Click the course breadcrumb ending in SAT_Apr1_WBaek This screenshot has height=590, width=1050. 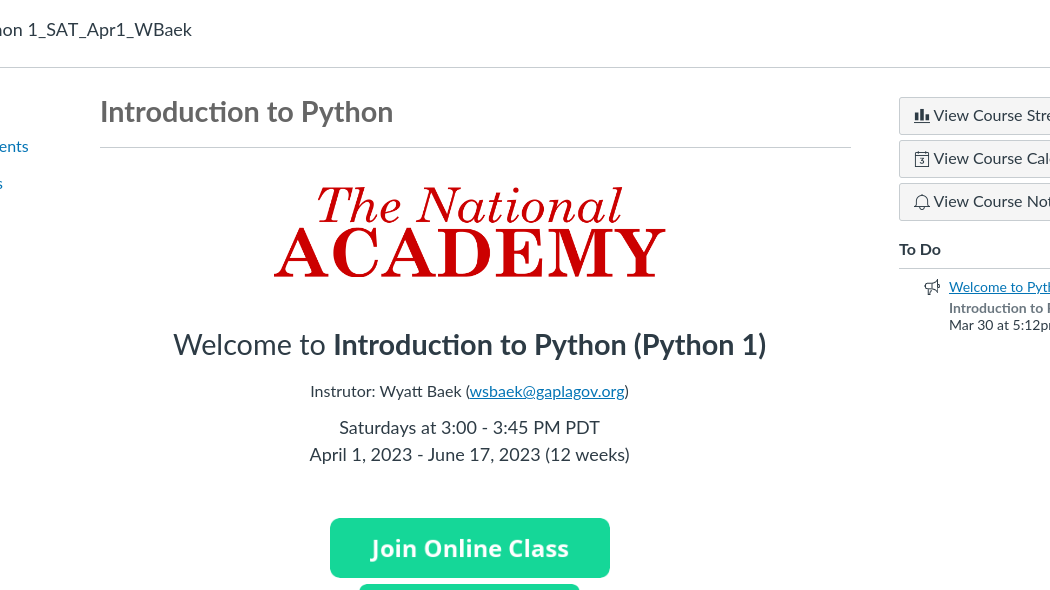96,30
